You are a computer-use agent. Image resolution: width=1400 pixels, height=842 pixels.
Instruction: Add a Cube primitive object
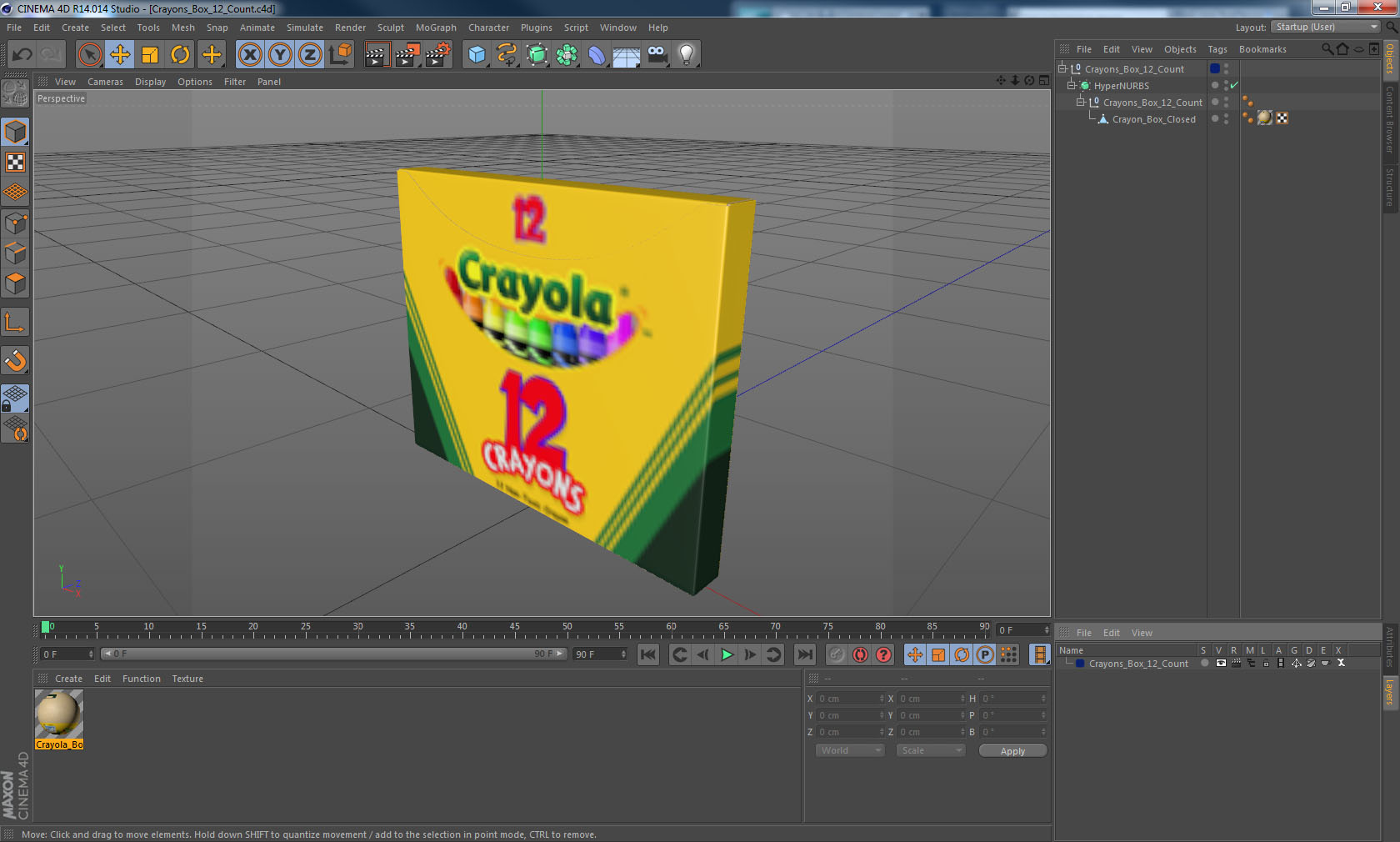point(477,55)
